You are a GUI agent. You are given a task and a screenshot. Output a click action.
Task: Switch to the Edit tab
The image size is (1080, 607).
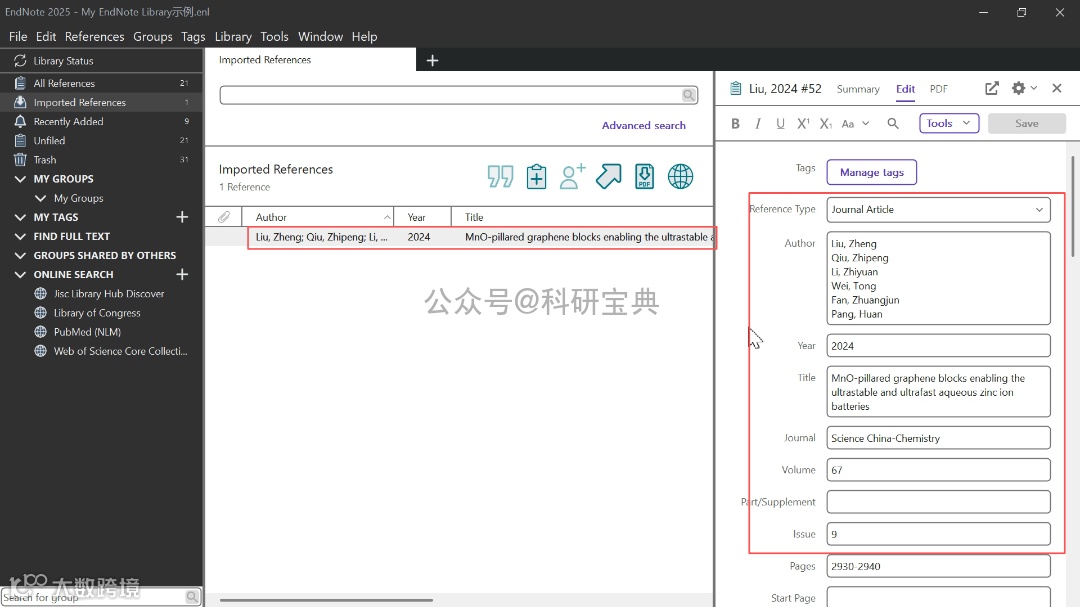tap(905, 89)
